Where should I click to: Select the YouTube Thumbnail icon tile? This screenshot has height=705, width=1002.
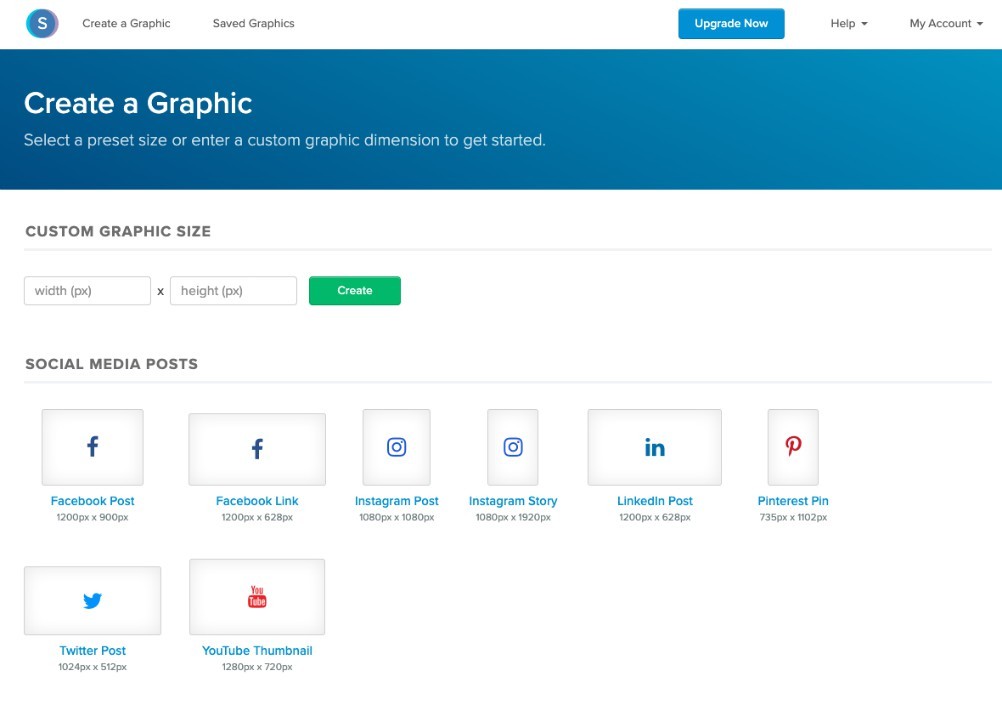(257, 597)
